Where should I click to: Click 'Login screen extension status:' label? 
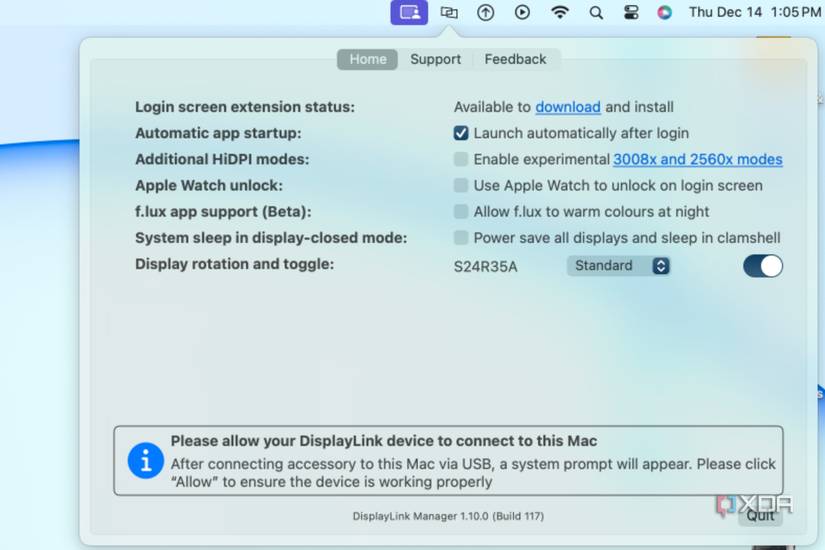pyautogui.click(x=245, y=107)
